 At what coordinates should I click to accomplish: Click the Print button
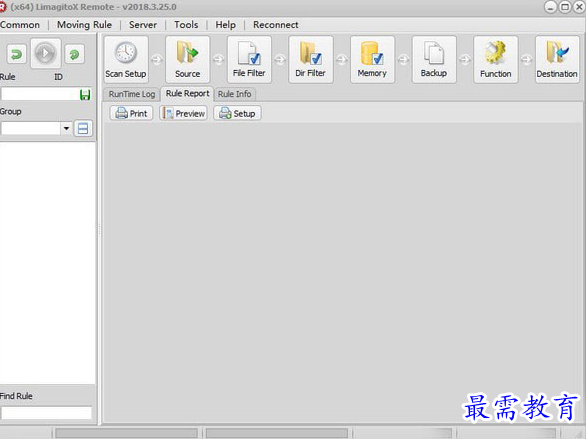point(131,113)
